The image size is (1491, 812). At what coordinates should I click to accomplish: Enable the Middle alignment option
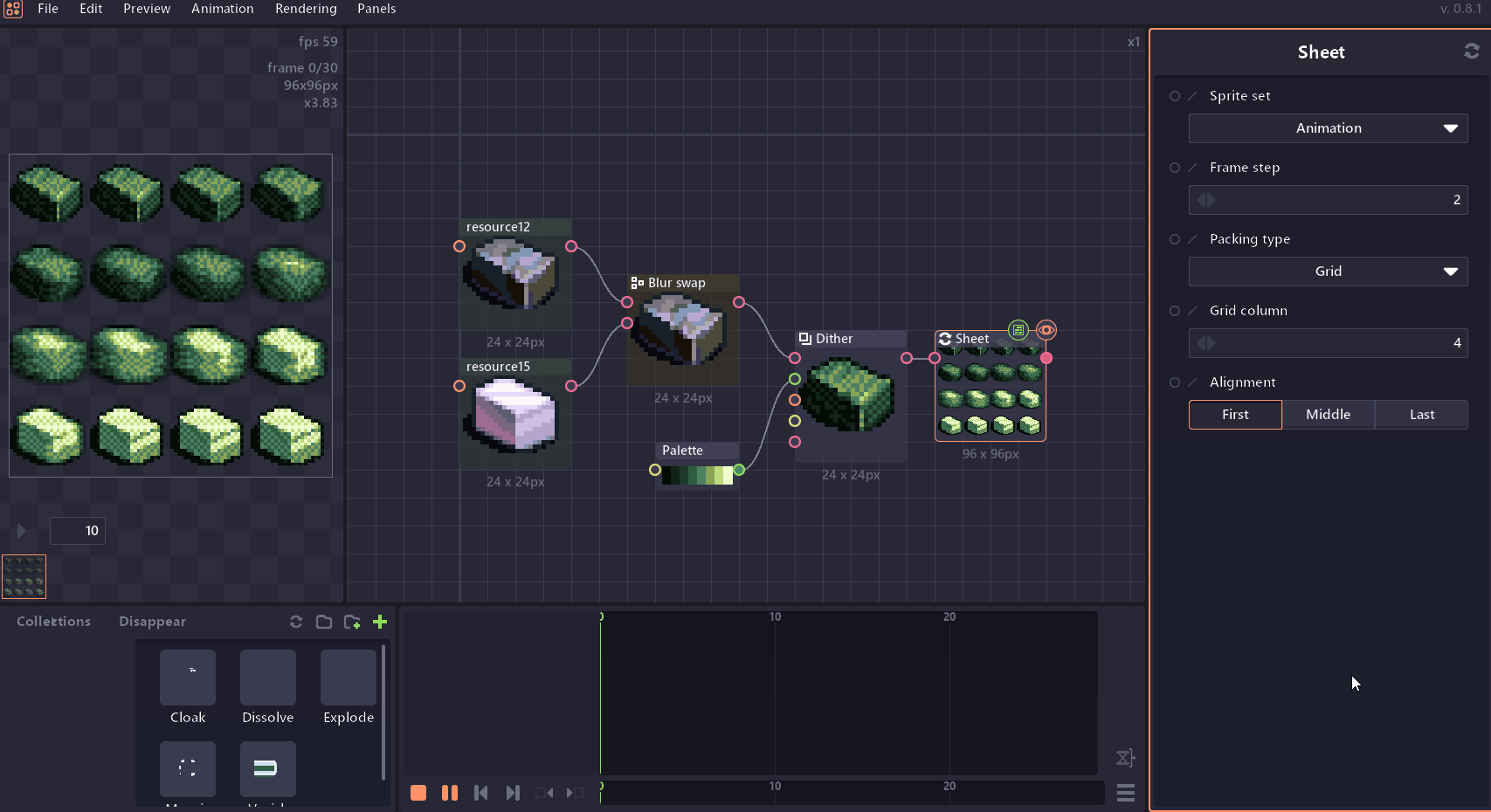point(1328,414)
